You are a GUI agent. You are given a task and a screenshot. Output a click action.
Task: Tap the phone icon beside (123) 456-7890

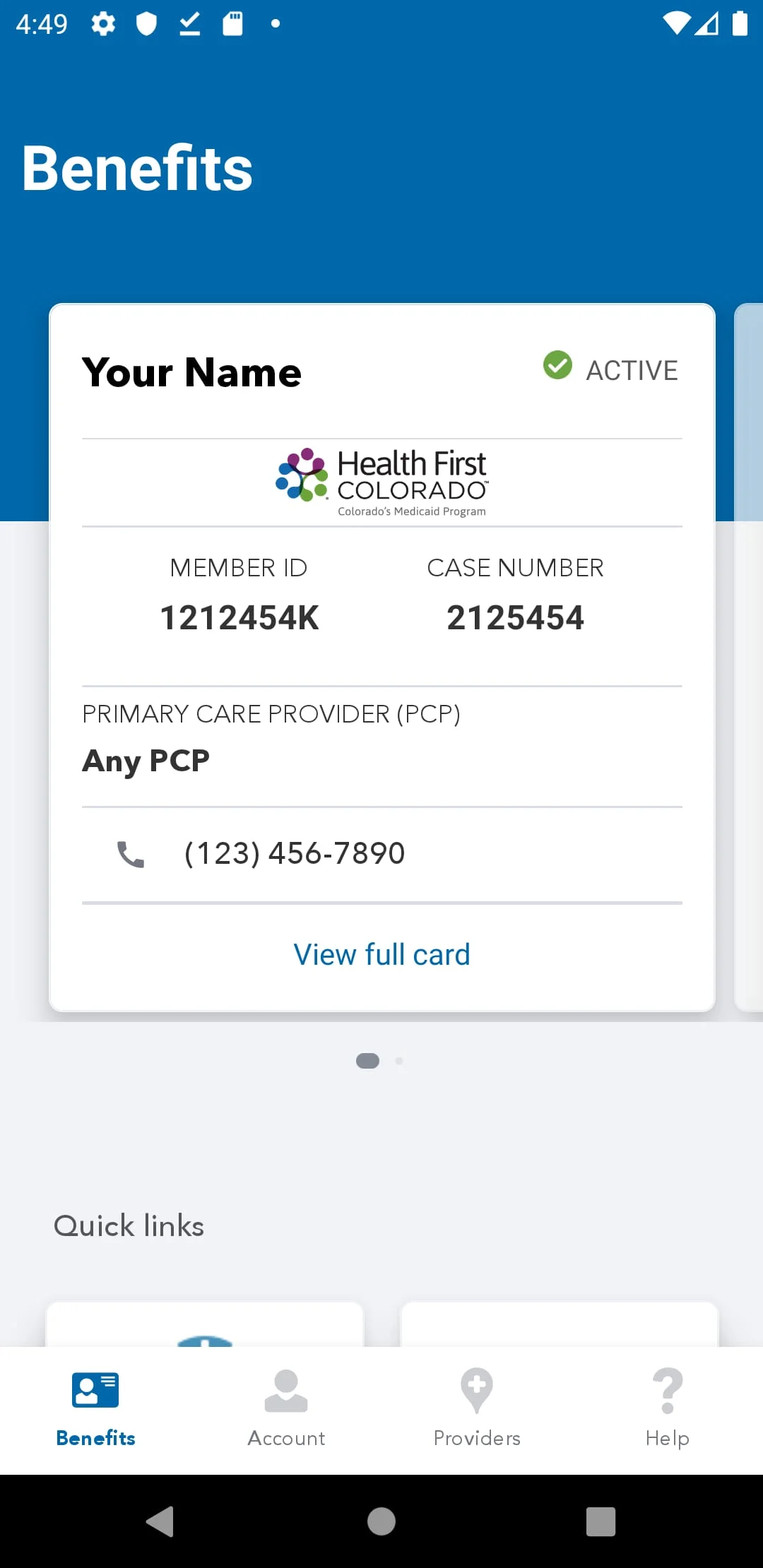pyautogui.click(x=129, y=853)
